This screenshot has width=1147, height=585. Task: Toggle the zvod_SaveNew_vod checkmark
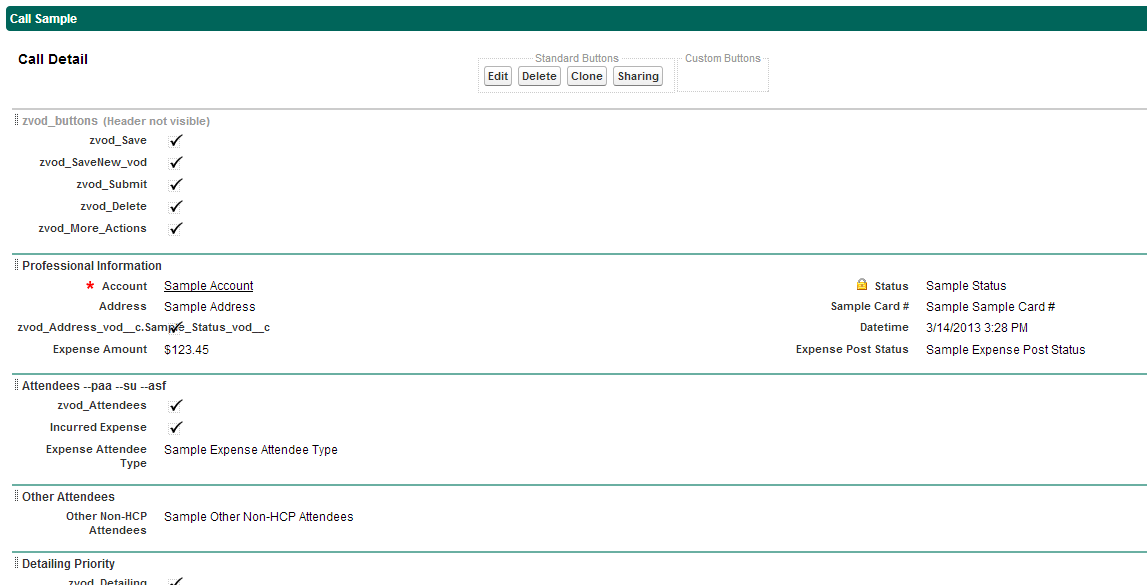click(176, 163)
